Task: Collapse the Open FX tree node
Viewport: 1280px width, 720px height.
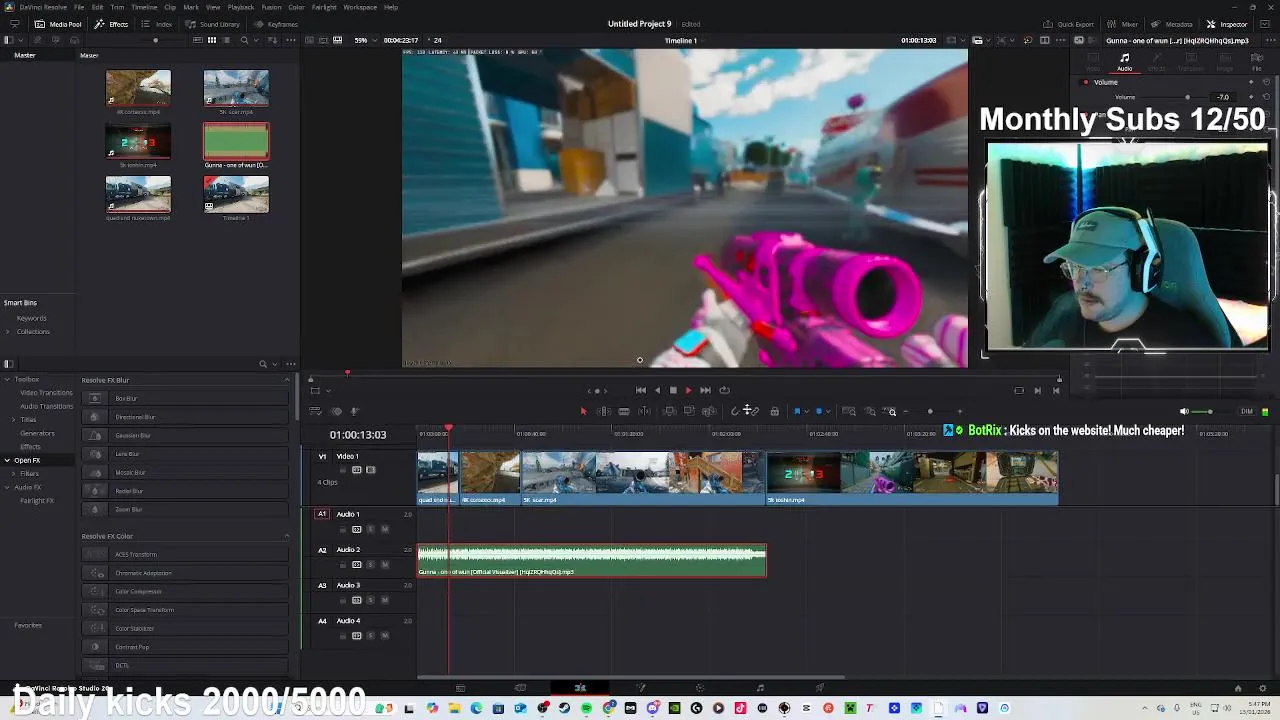Action: click(8, 460)
